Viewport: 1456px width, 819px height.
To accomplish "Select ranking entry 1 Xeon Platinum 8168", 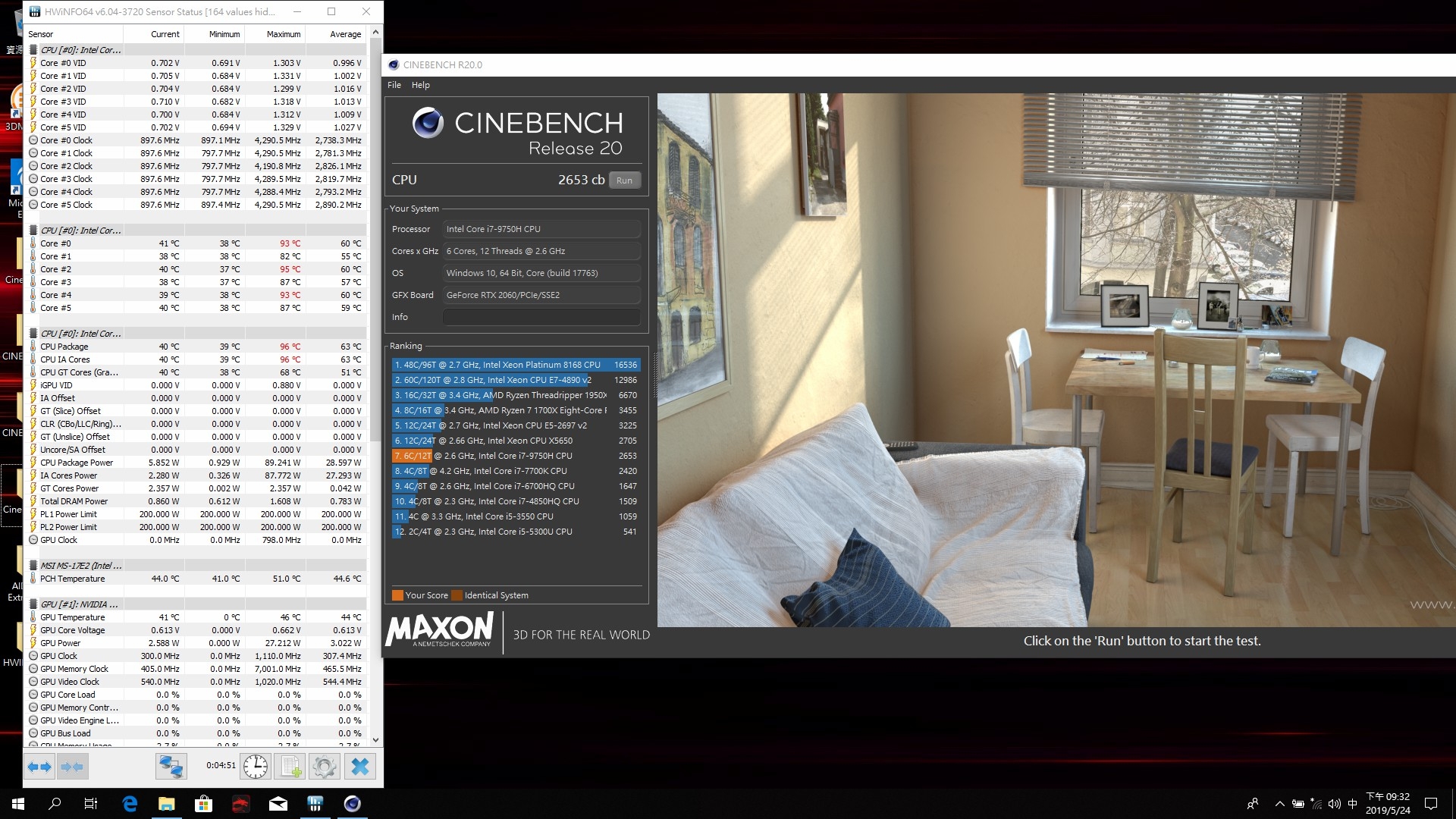I will point(516,365).
